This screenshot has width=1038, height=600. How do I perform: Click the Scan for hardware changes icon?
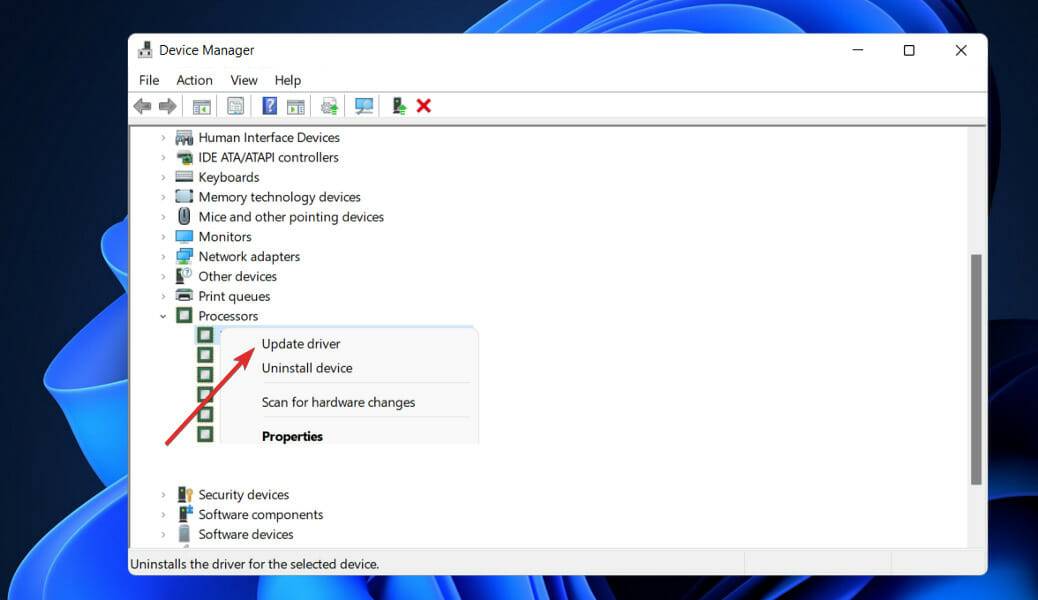click(363, 105)
